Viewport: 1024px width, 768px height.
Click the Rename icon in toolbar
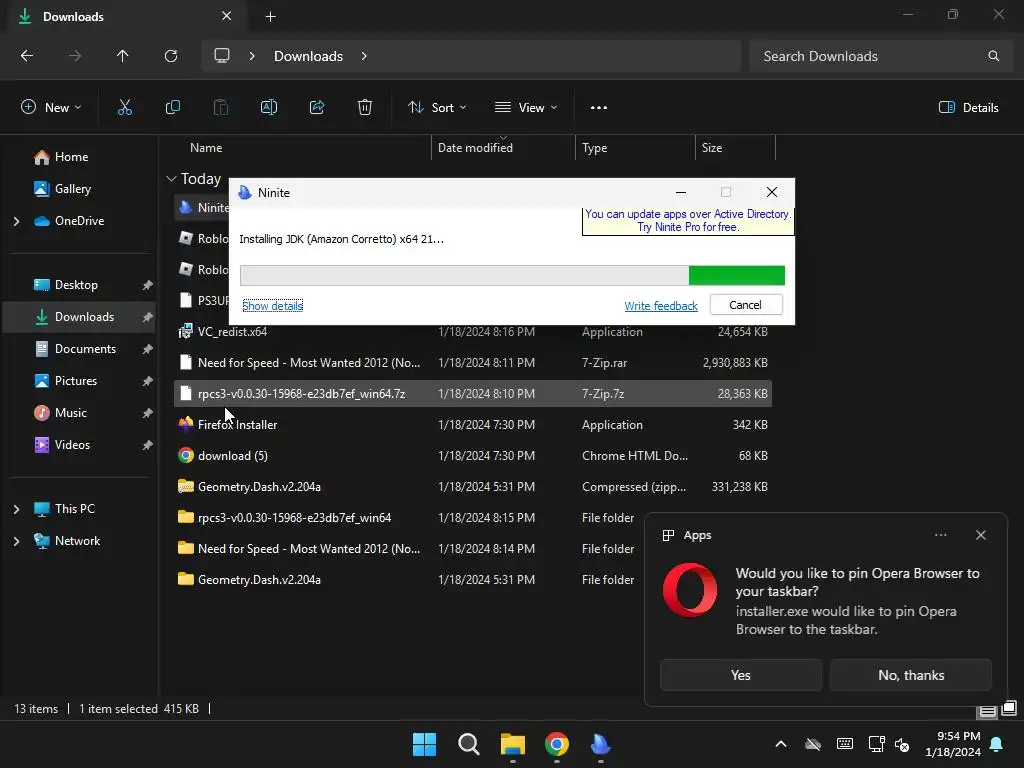(x=269, y=108)
